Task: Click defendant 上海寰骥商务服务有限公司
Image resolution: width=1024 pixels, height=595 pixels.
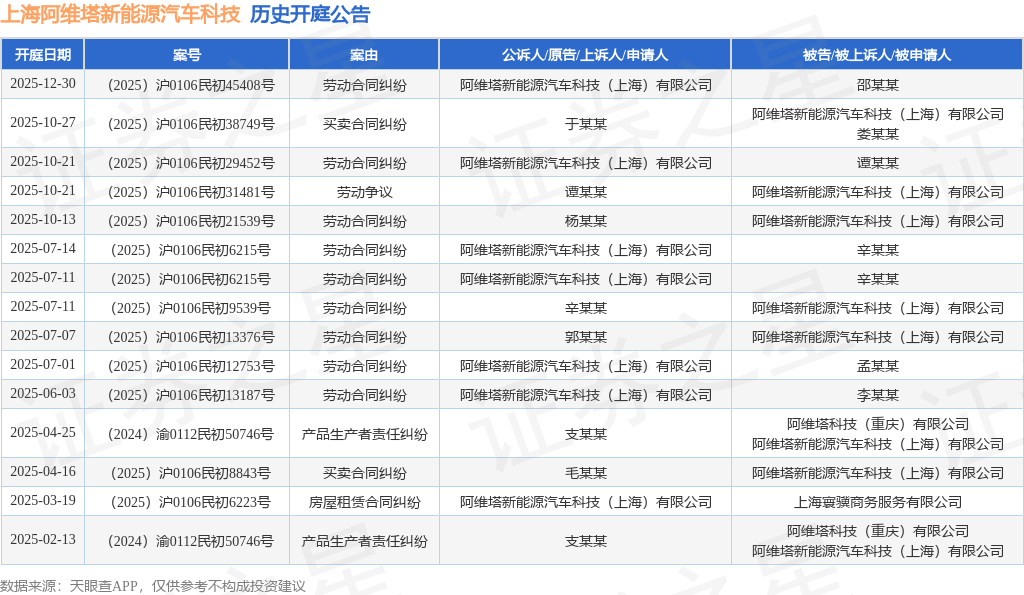Action: [878, 502]
